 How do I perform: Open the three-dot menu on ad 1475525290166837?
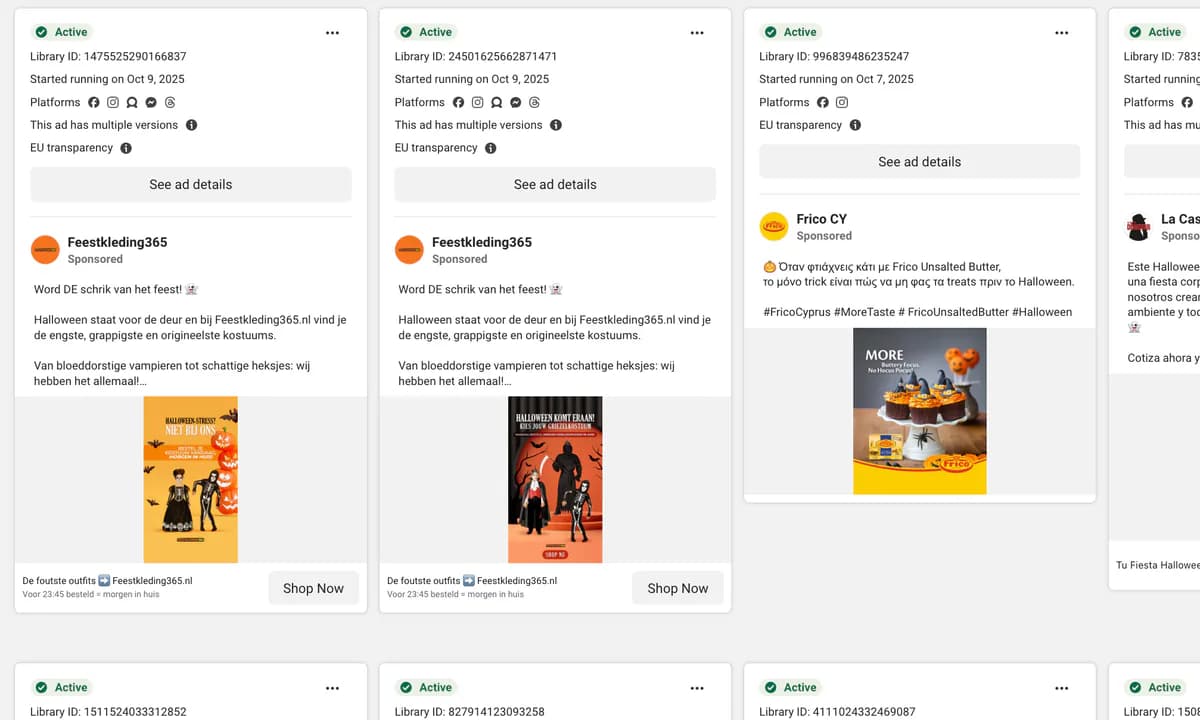pos(332,33)
